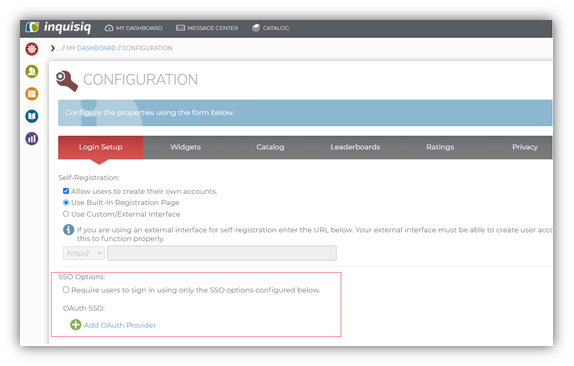Image resolution: width=574 pixels, height=366 pixels.
Task: Click the 'SSO Options:' label
Action: click(82, 277)
